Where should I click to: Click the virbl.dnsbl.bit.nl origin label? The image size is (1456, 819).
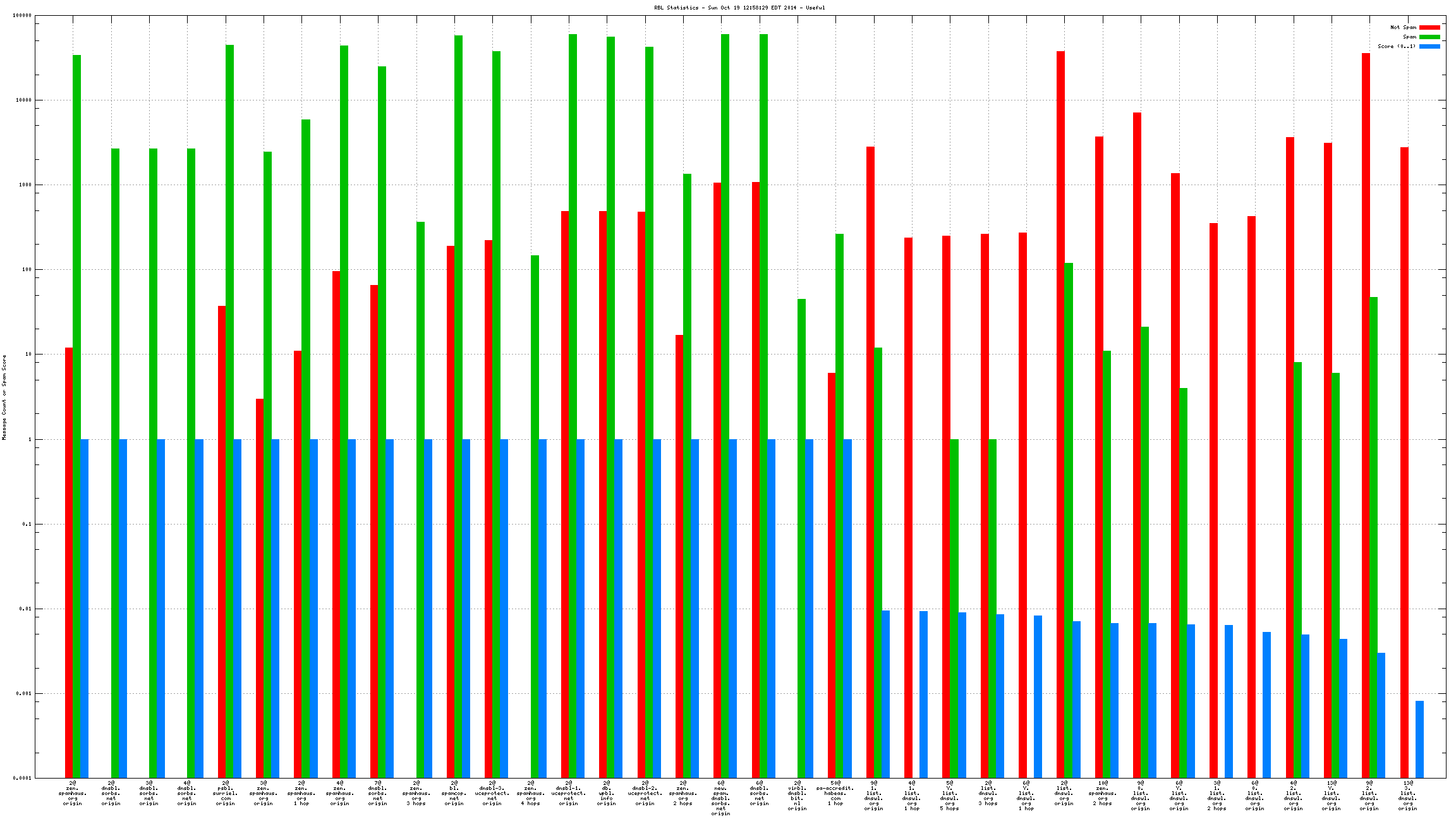798,796
